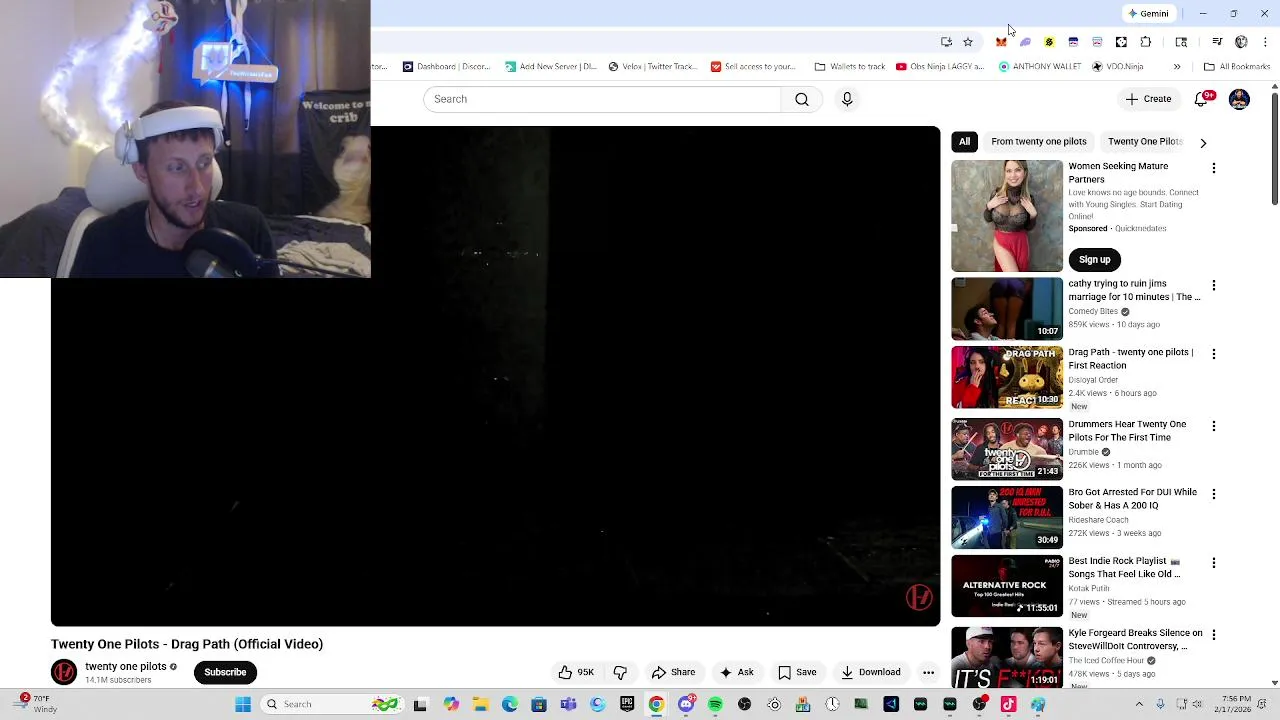Click the page vertical scrollbar
Image resolution: width=1280 pixels, height=720 pixels.
[x=1274, y=150]
